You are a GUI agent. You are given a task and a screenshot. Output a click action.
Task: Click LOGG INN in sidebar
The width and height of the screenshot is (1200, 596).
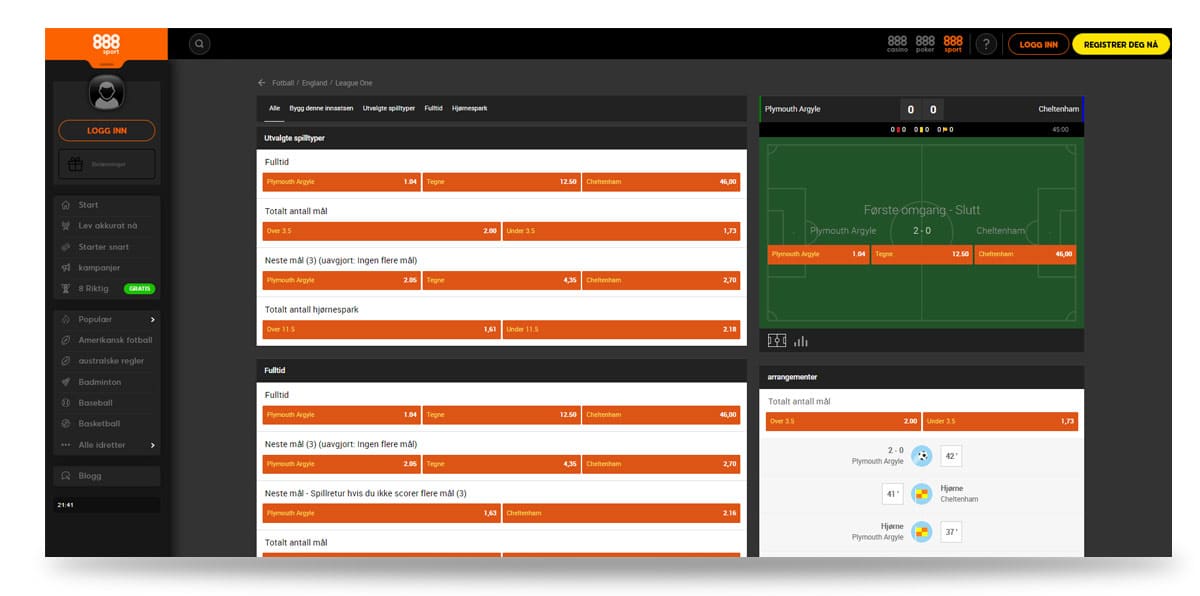(106, 130)
